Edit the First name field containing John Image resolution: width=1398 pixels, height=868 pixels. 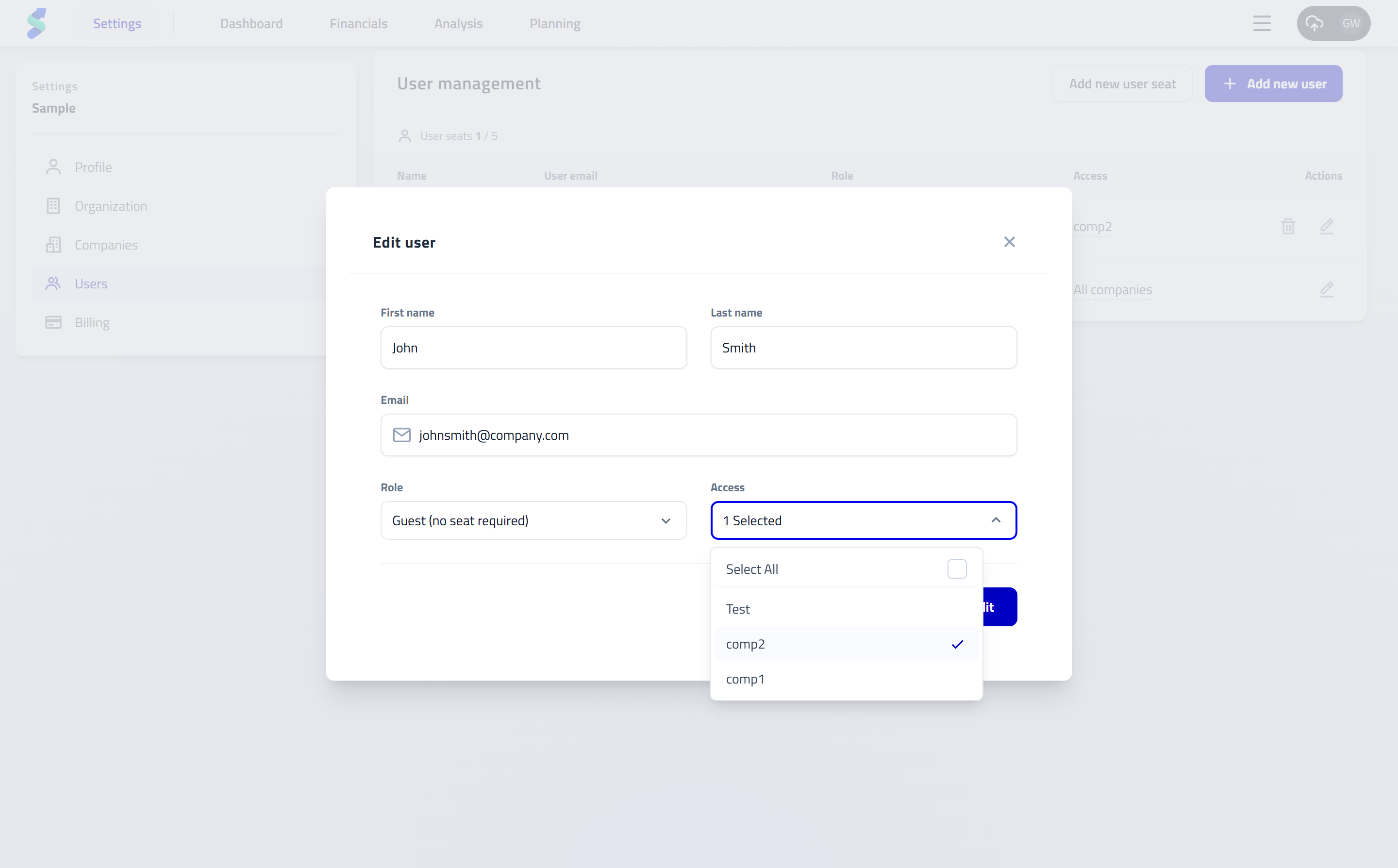pos(533,347)
